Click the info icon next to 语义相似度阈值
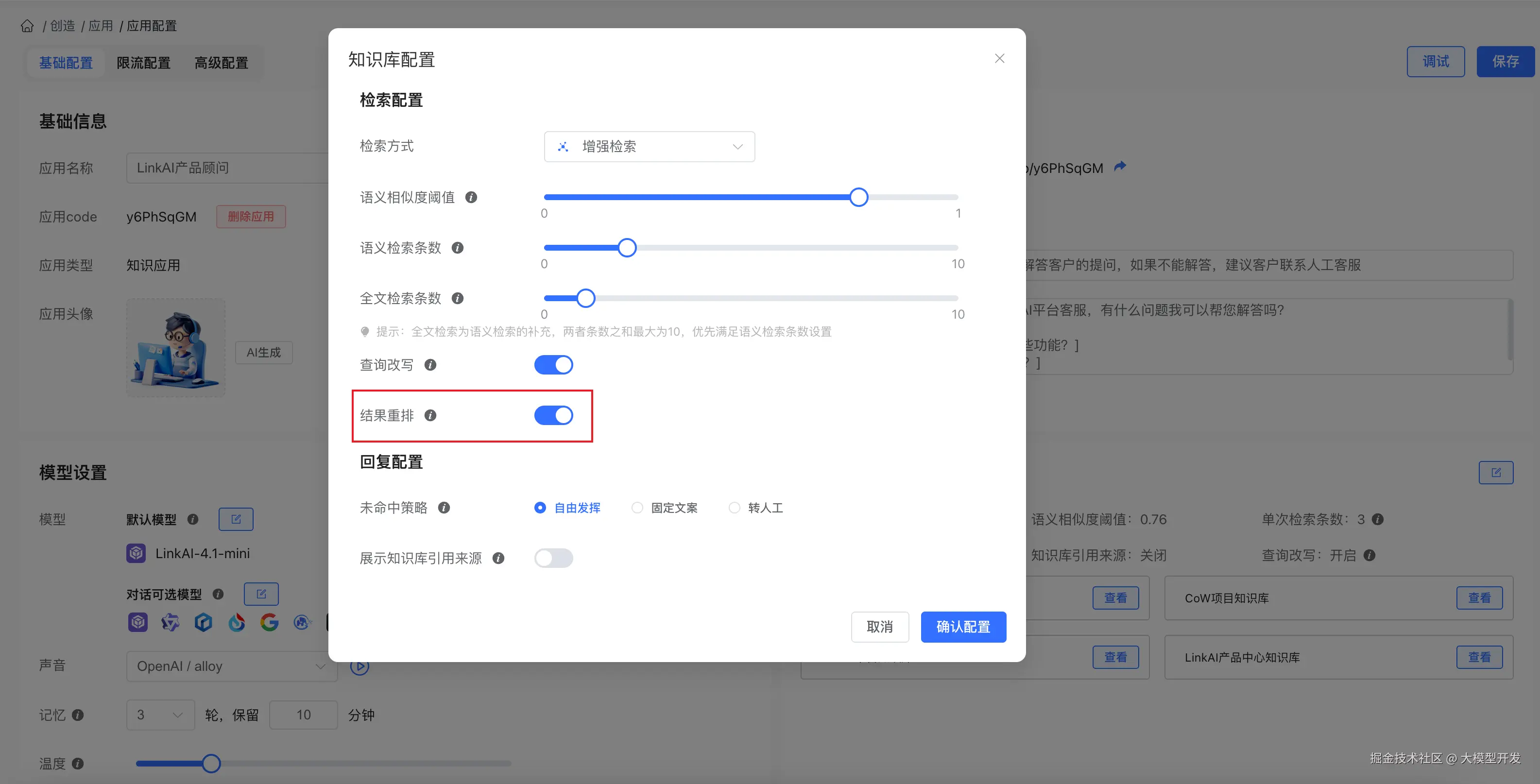Screen dimensions: 1540x784 point(470,197)
